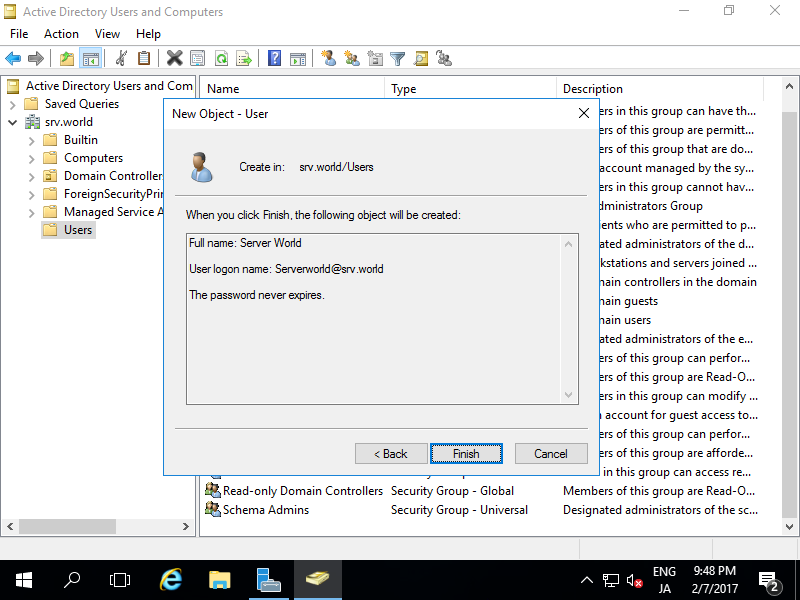Click the gray Forward arrow in toolbar
The height and width of the screenshot is (600, 800).
(36, 58)
